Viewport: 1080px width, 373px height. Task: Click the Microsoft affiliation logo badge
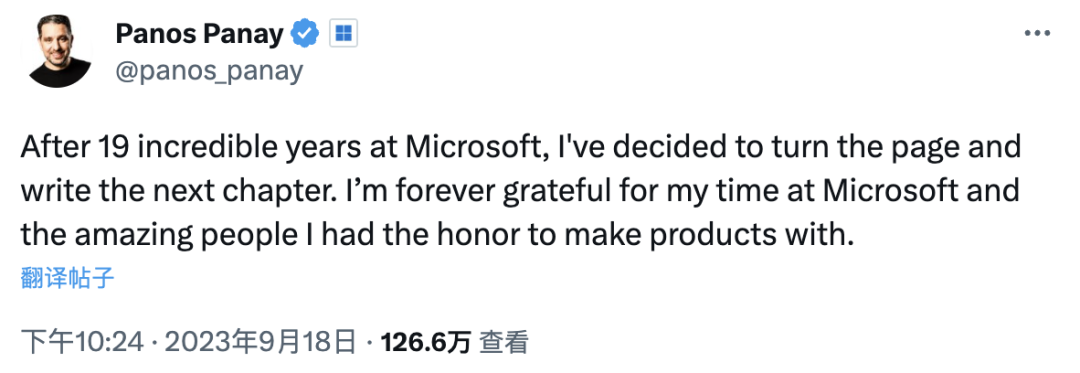coord(343,33)
